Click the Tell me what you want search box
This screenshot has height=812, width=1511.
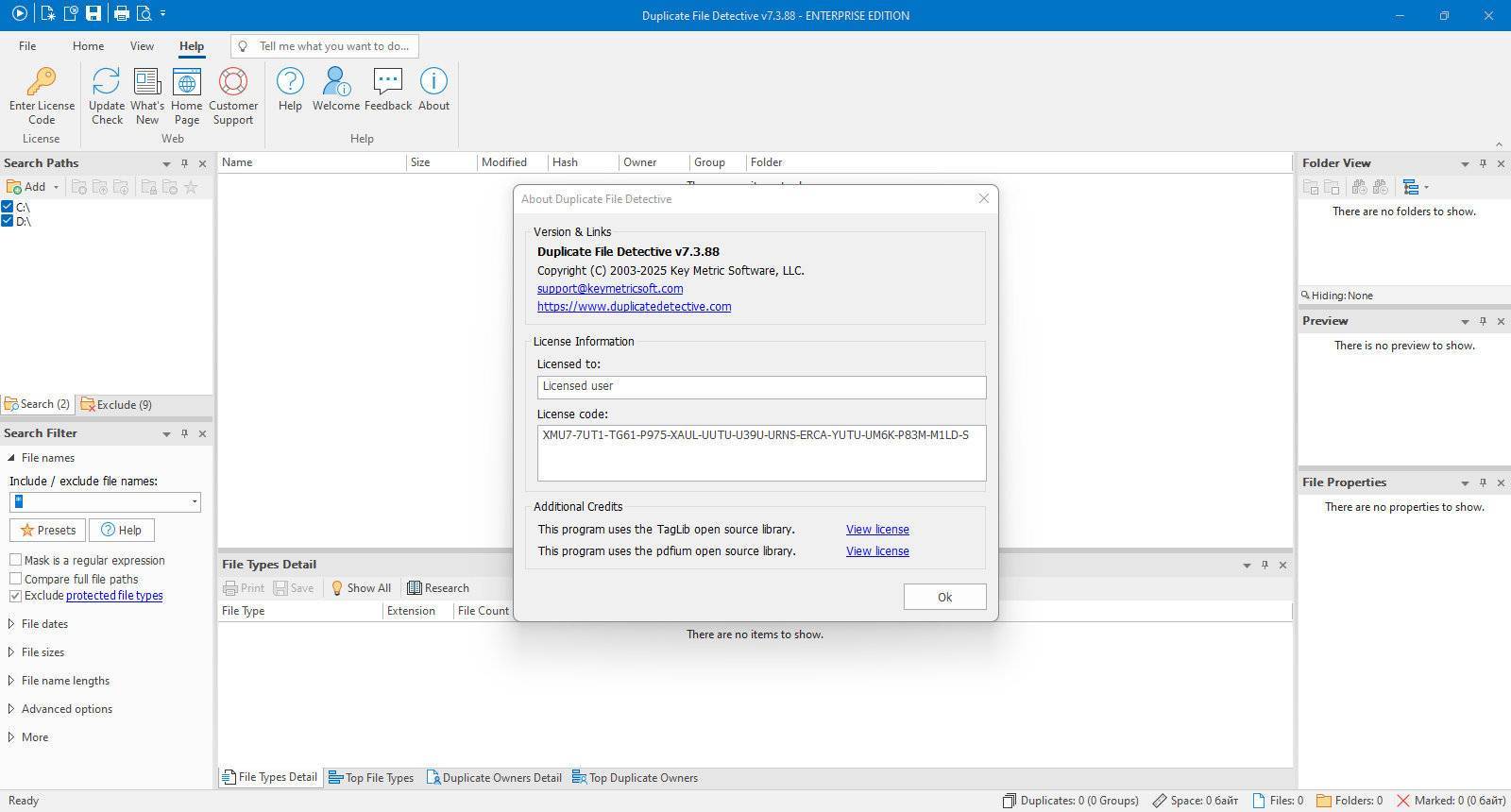click(x=325, y=45)
